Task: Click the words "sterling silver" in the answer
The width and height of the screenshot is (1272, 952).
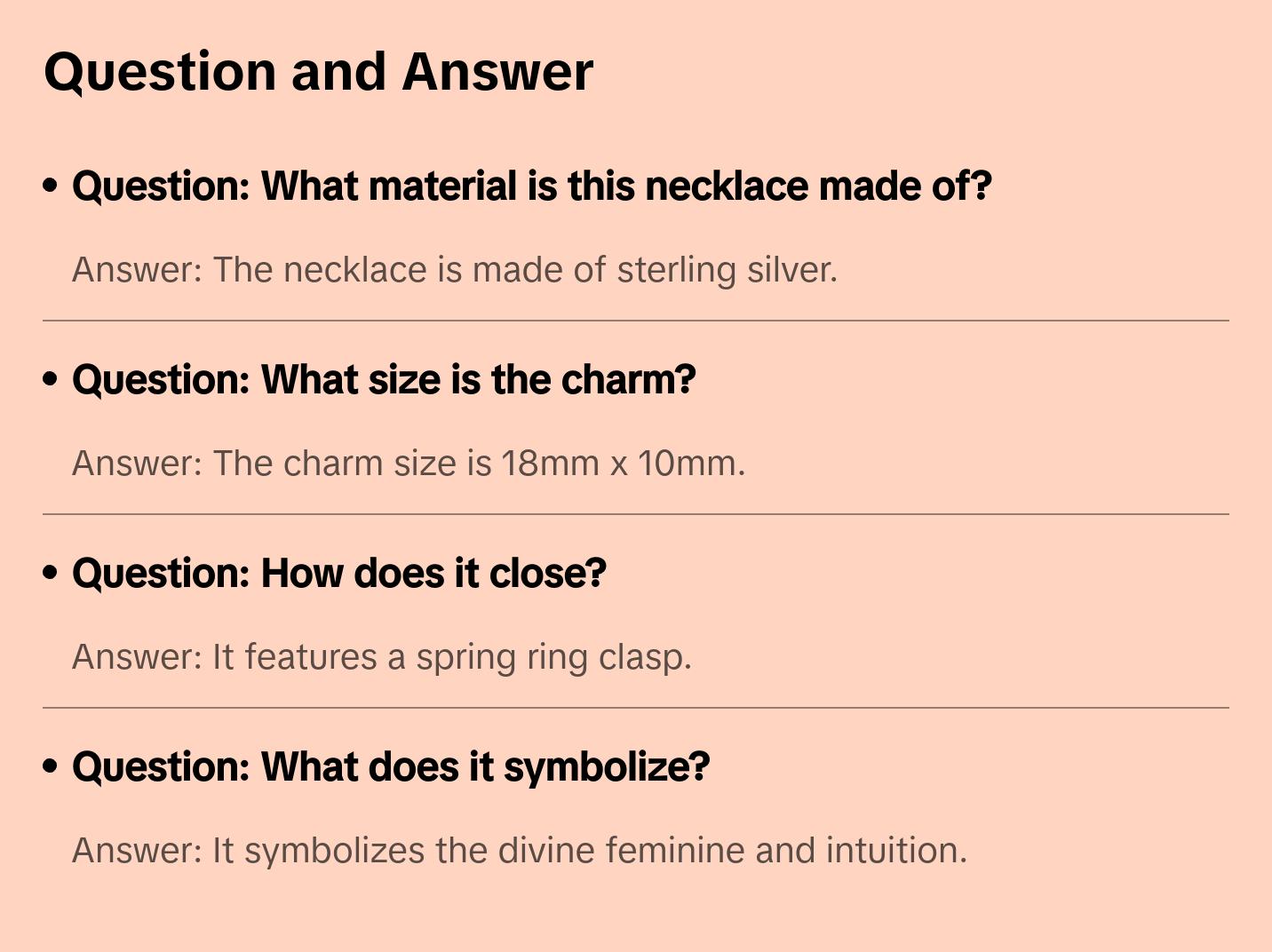Action: pyautogui.click(x=727, y=270)
